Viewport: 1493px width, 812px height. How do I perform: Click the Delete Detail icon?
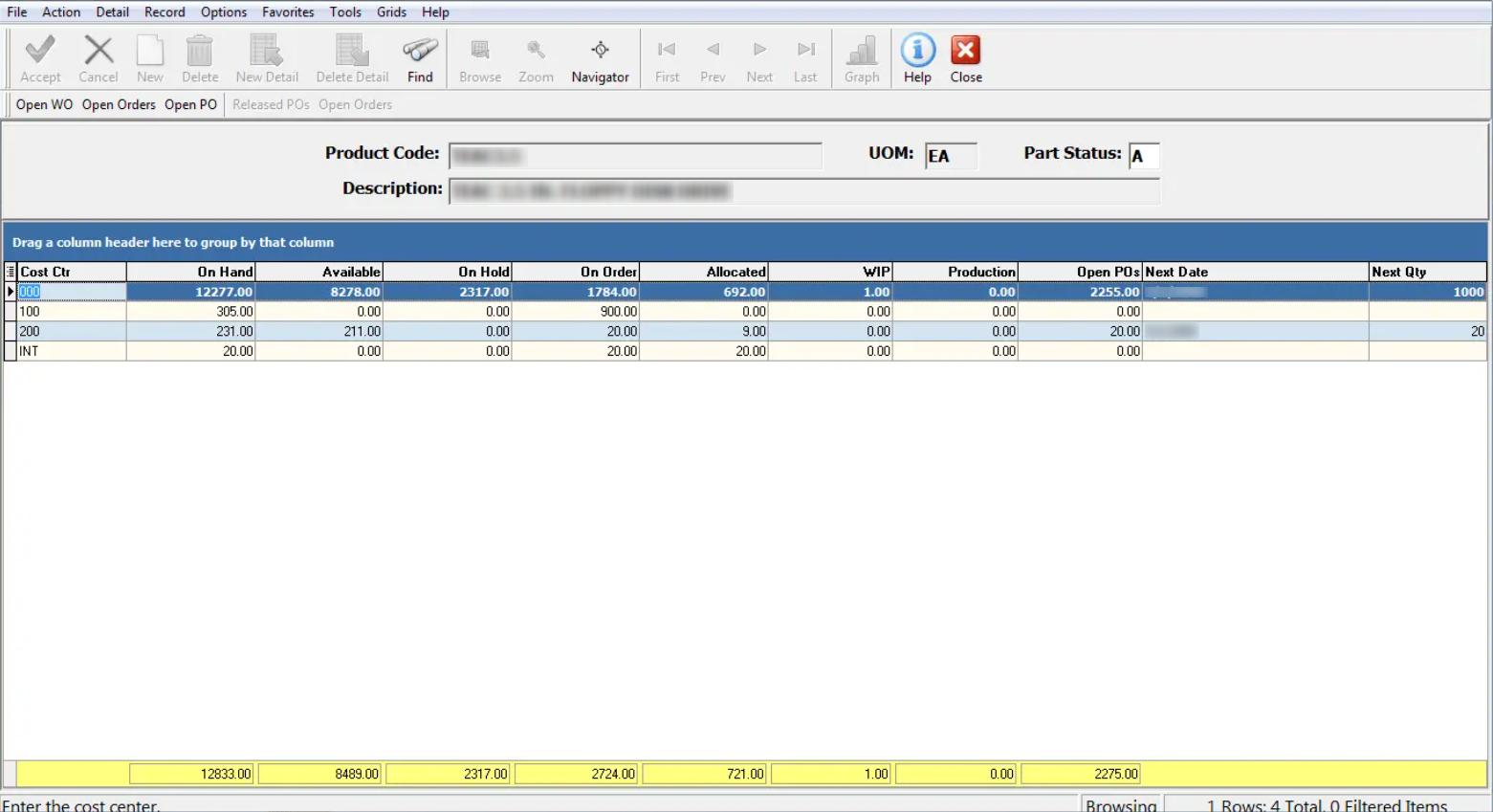pos(352,51)
